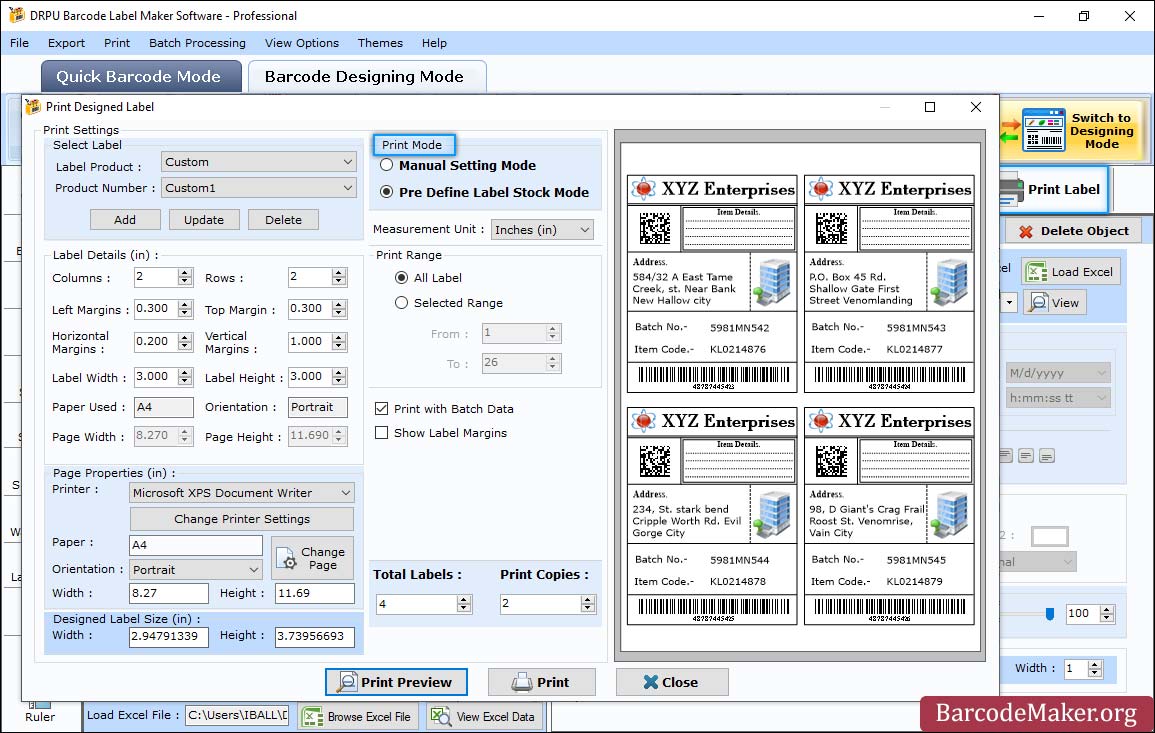Image resolution: width=1155 pixels, height=733 pixels.
Task: Open Change Page settings icon button
Action: (312, 558)
